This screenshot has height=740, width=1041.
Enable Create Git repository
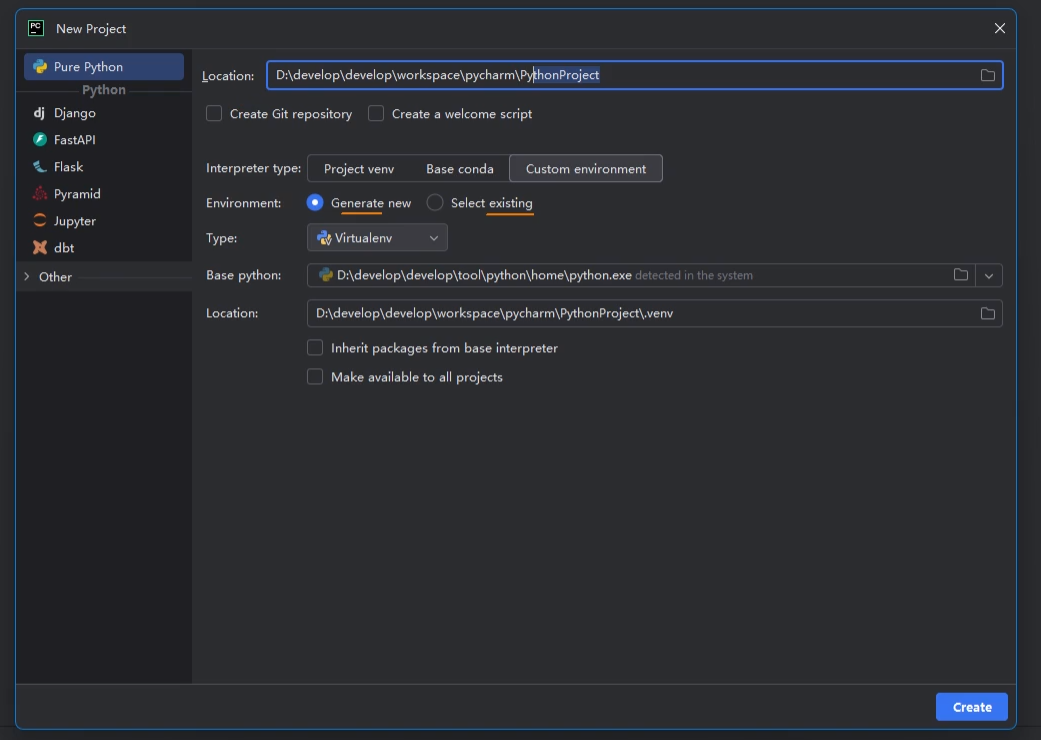pos(214,113)
